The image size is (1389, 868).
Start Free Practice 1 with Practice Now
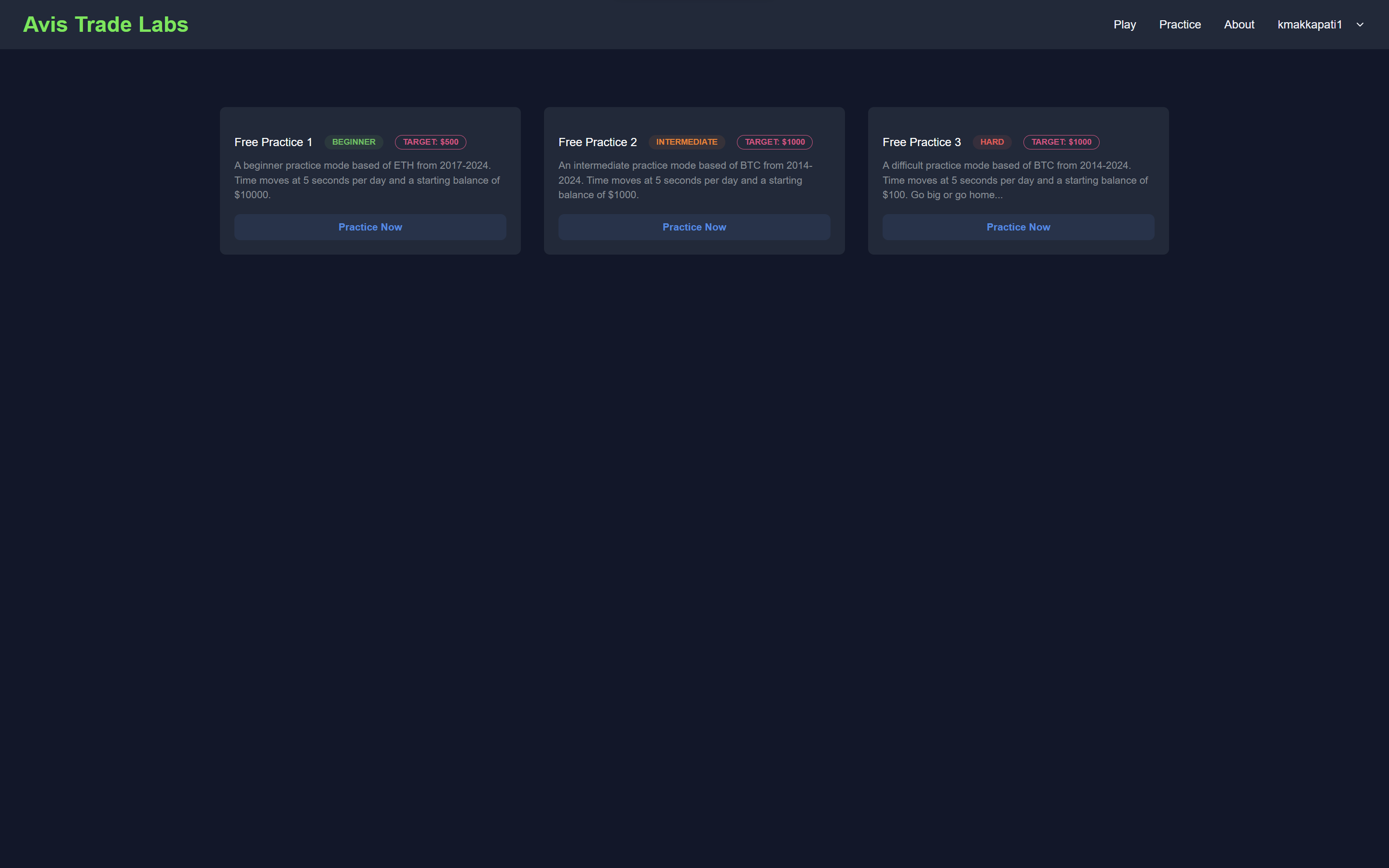pyautogui.click(x=369, y=227)
